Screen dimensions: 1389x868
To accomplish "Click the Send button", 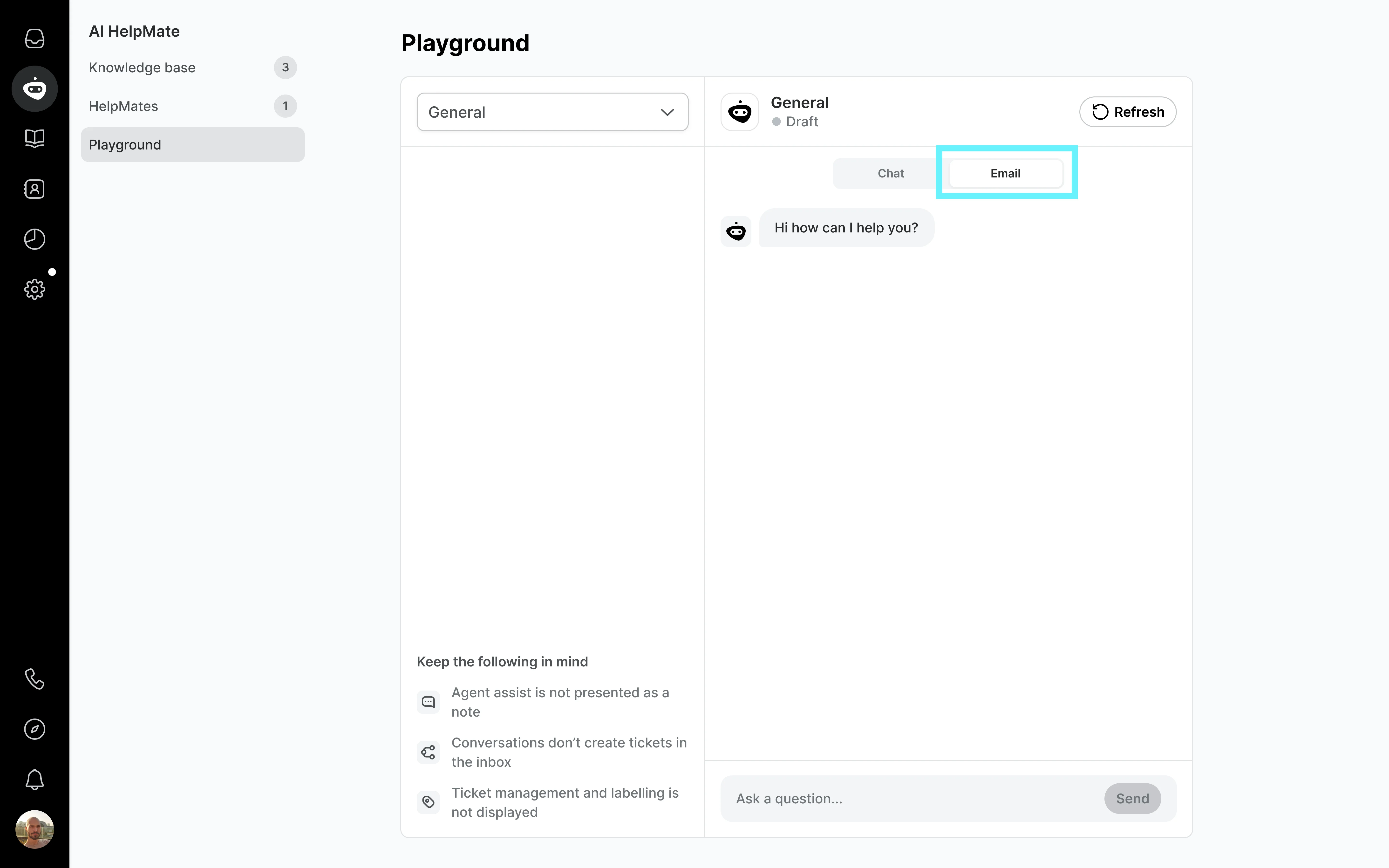I will (1132, 799).
